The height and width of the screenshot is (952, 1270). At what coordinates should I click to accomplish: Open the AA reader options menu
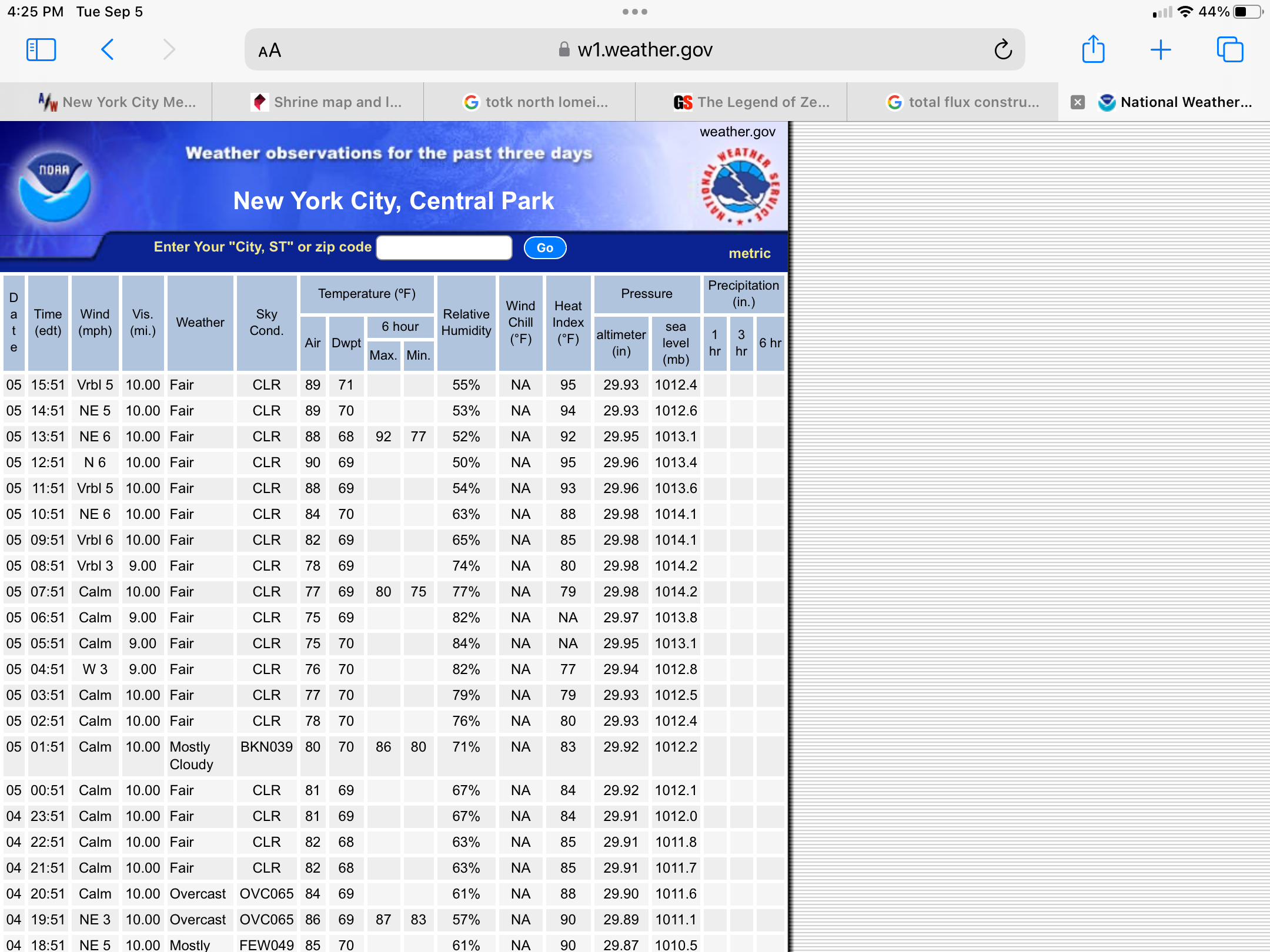[270, 51]
